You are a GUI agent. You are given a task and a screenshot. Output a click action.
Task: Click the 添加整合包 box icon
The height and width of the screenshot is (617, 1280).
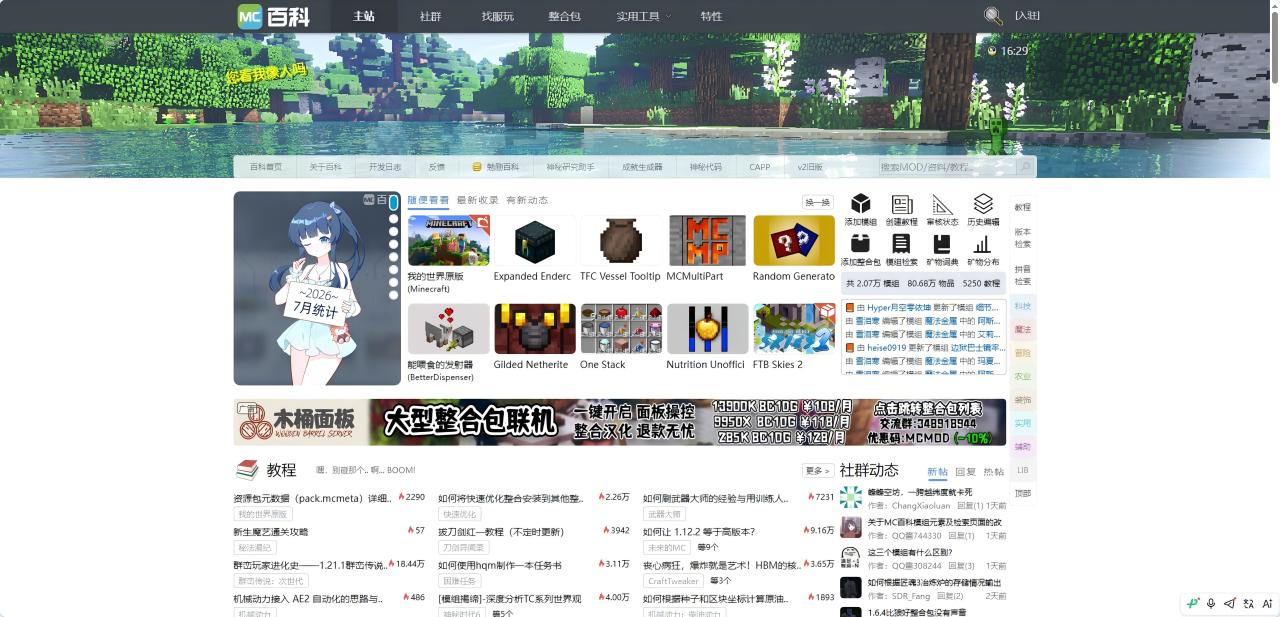[x=860, y=244]
